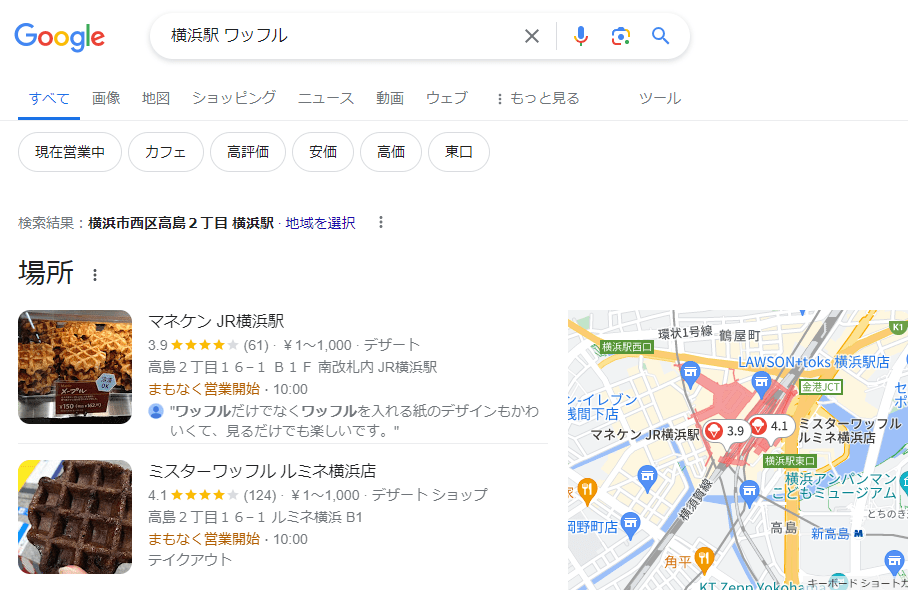
Task: Click the Google logo
Action: 60,36
